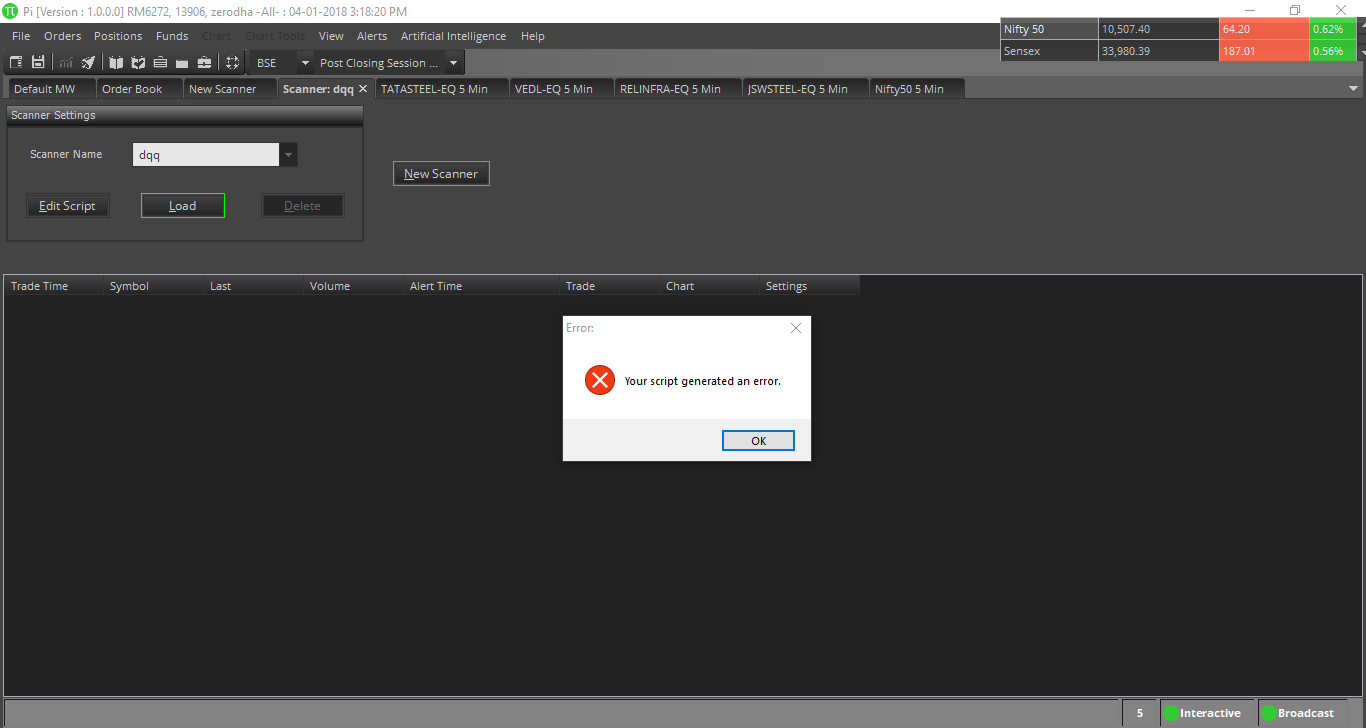Click the greyed Delete button
This screenshot has width=1366, height=728.
tap(303, 206)
